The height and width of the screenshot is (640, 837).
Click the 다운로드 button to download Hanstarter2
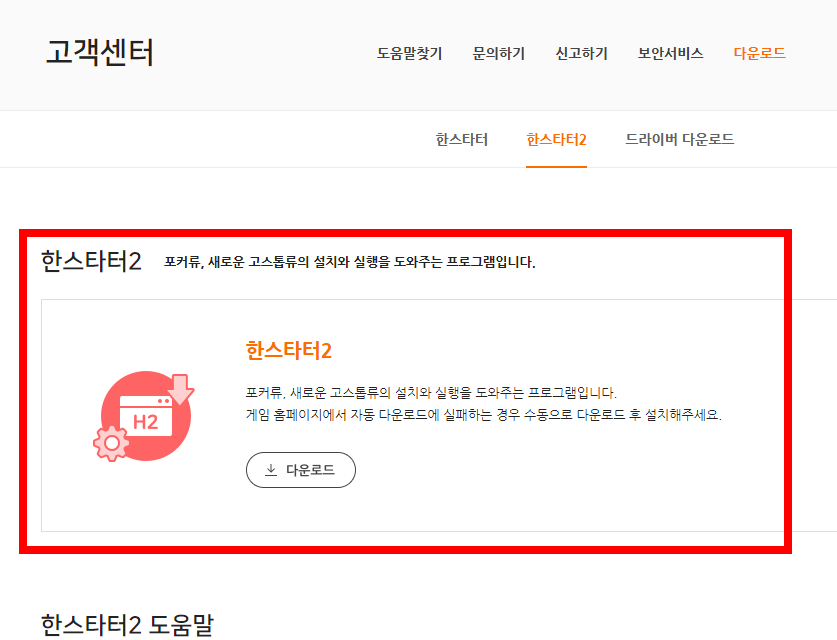[300, 470]
